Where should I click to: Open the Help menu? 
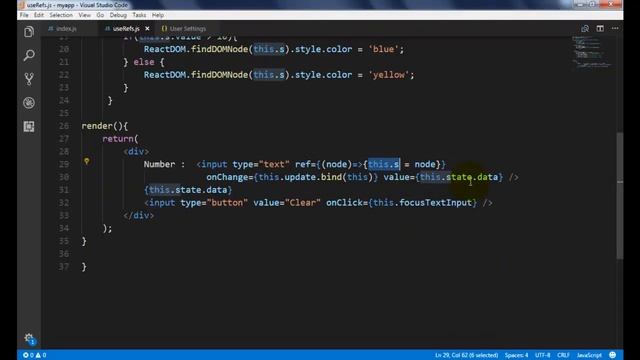pyautogui.click(x=158, y=15)
